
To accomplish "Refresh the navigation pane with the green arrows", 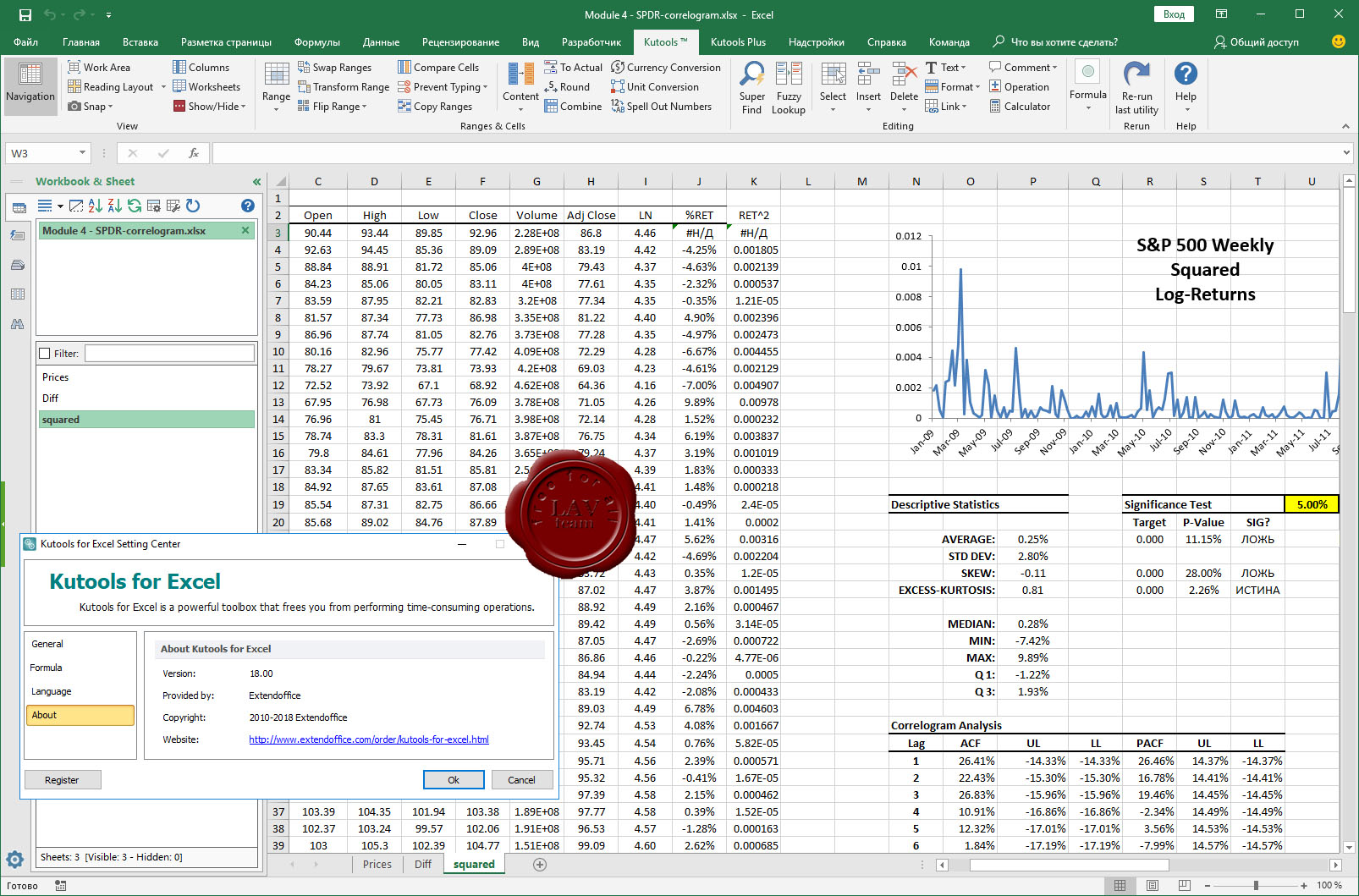I will pyautogui.click(x=135, y=206).
